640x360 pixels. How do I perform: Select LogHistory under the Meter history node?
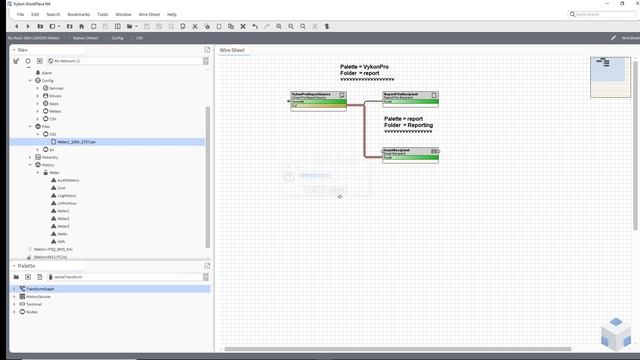coord(67,196)
